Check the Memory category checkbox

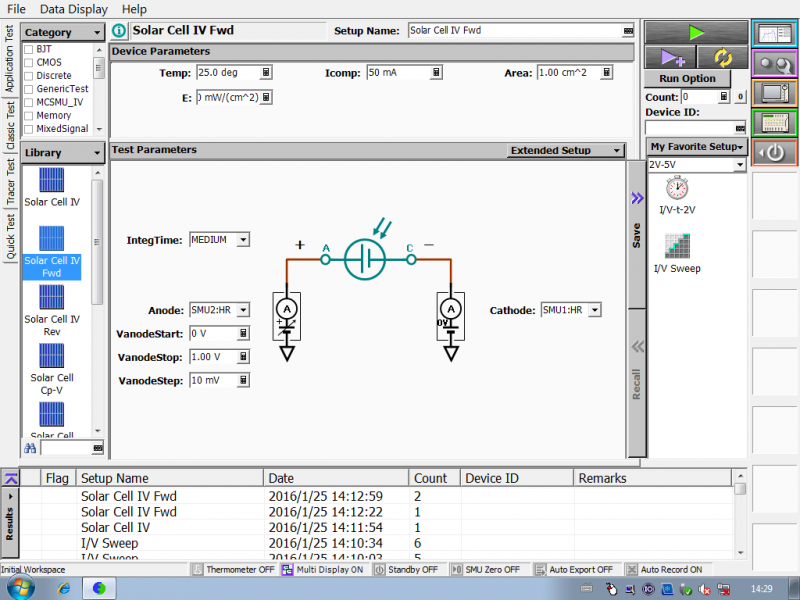pyautogui.click(x=29, y=116)
